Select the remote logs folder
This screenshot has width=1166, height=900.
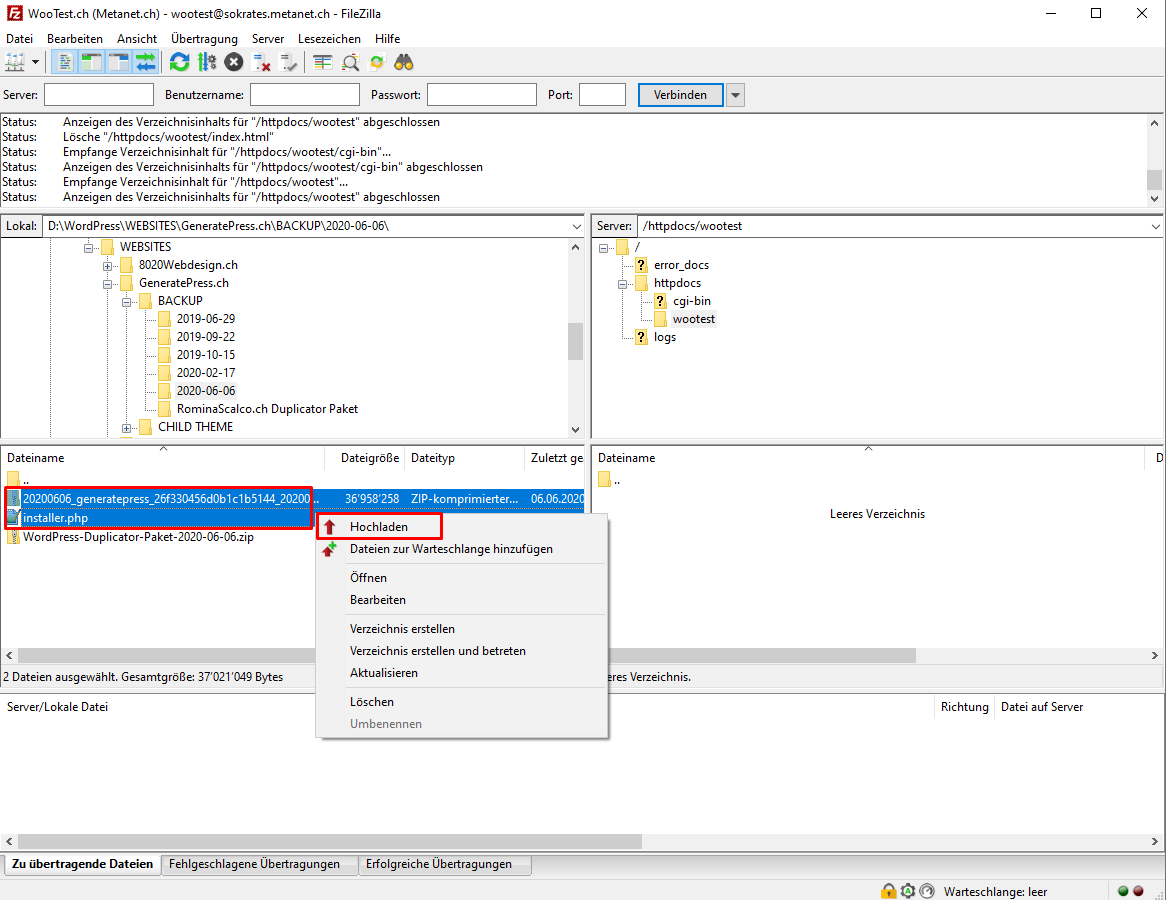pyautogui.click(x=665, y=337)
